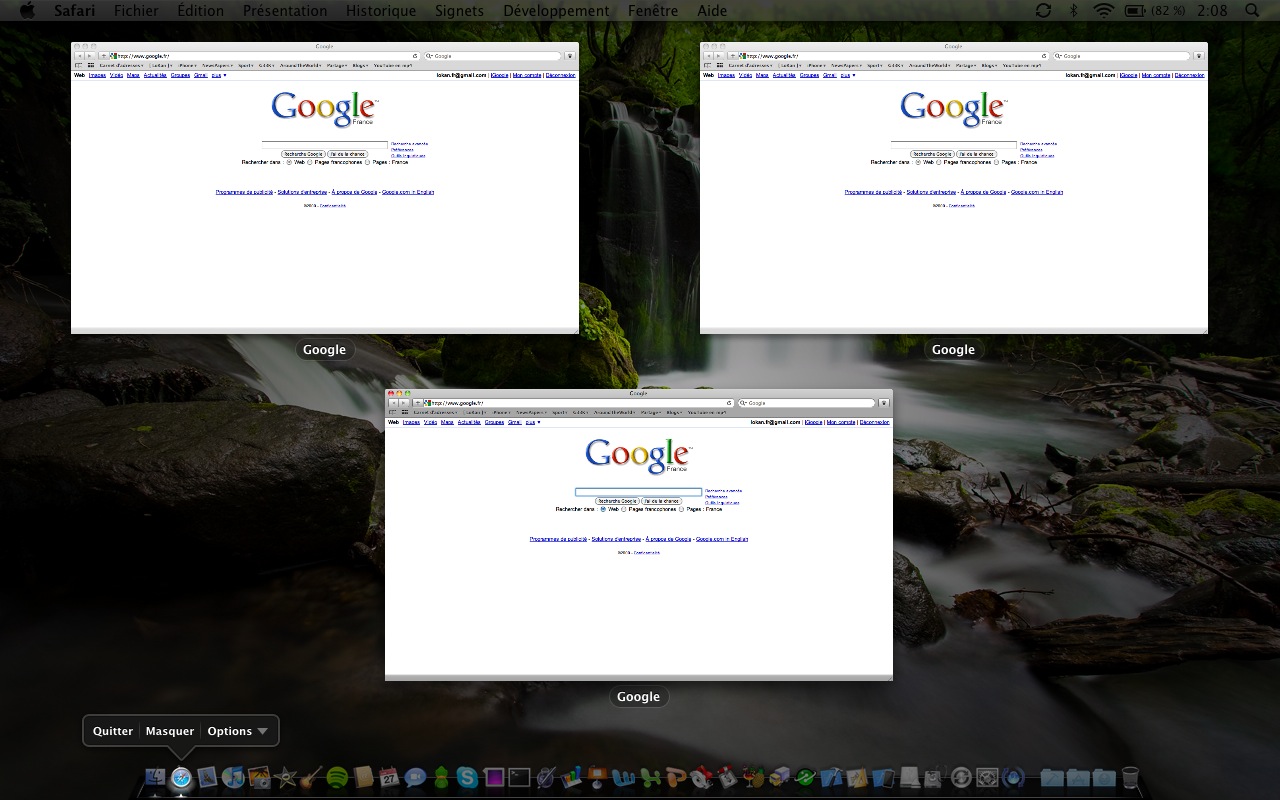Open the Signets menu
The height and width of the screenshot is (800, 1280).
click(459, 11)
